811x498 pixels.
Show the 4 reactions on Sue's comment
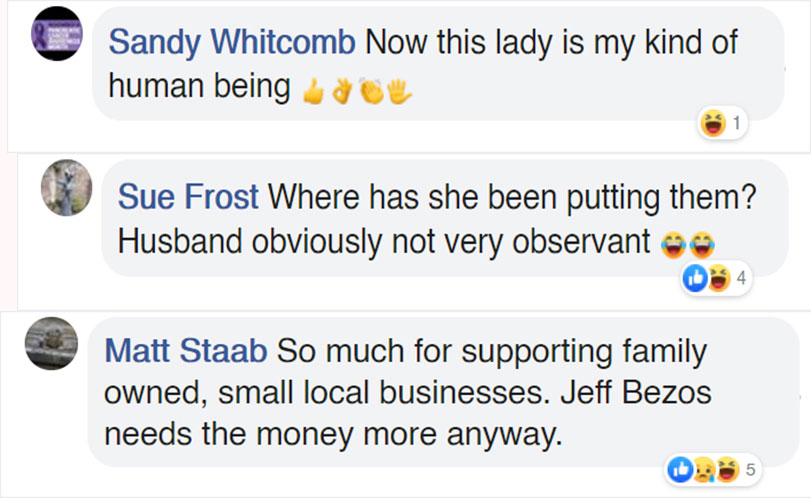(x=740, y=278)
